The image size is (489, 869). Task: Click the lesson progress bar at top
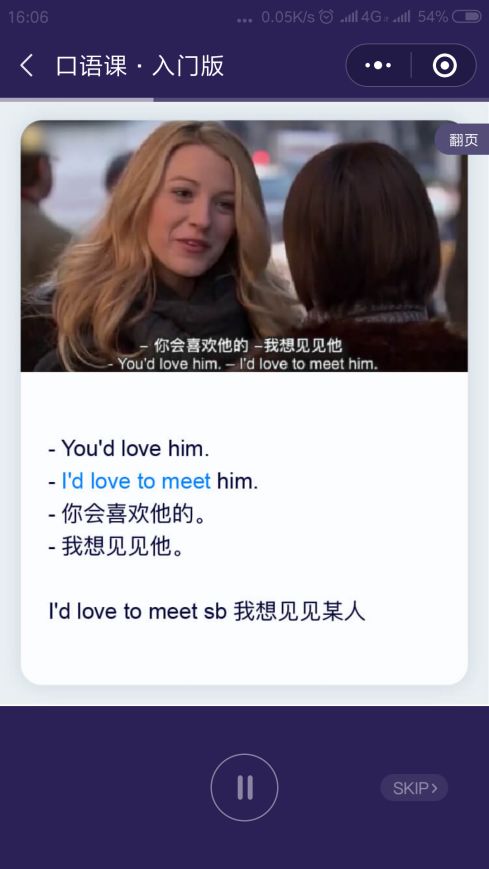coord(244,100)
